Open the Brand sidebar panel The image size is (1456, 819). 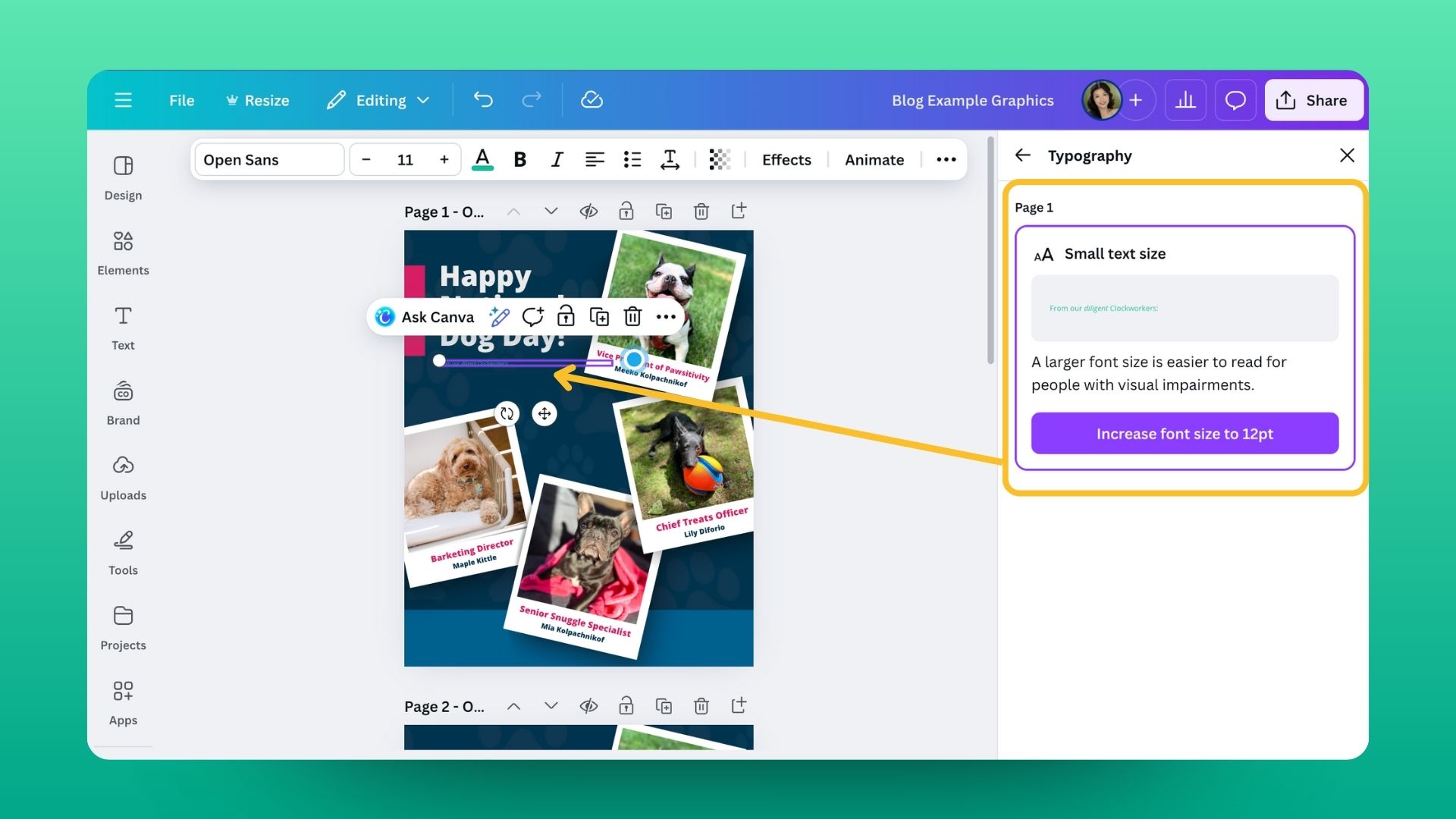tap(123, 403)
